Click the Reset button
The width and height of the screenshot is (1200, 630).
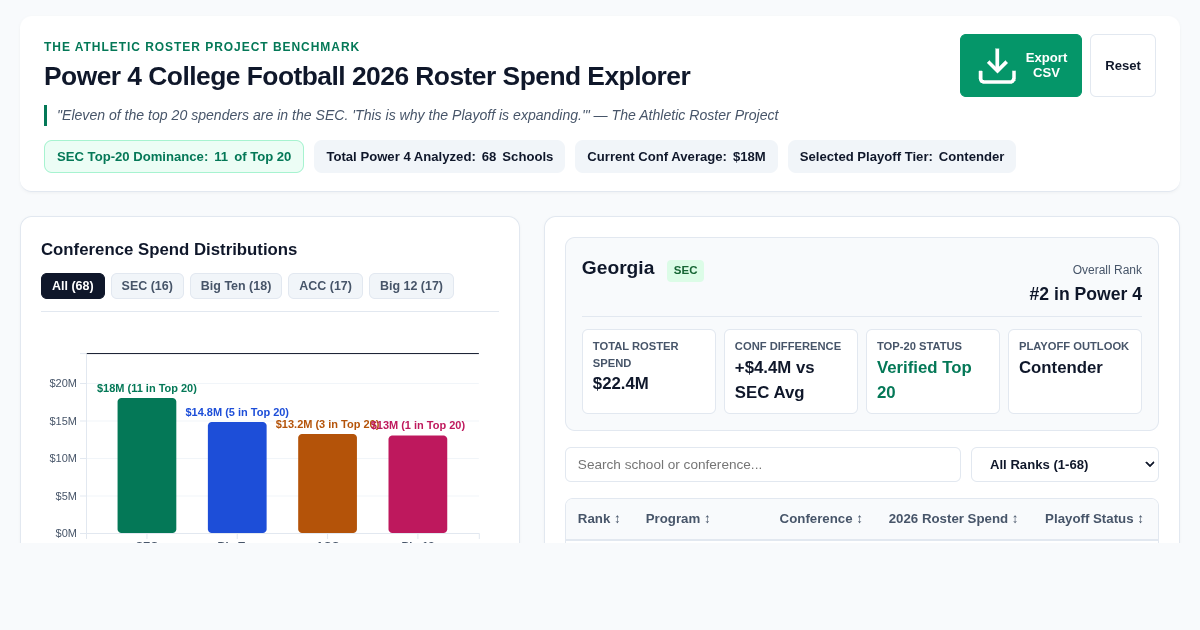tap(1123, 65)
